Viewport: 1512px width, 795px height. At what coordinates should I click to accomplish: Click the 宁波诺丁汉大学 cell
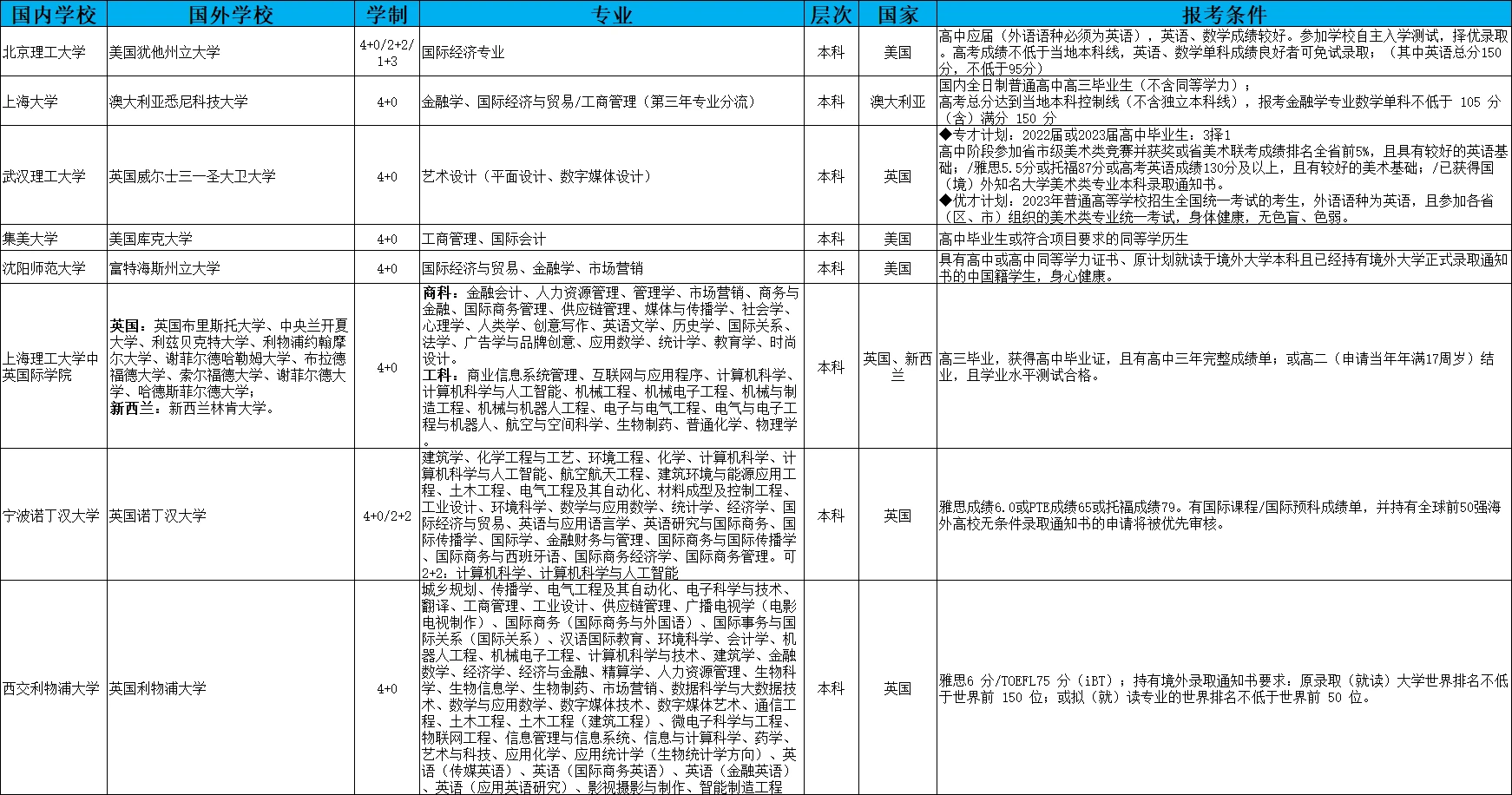51,516
